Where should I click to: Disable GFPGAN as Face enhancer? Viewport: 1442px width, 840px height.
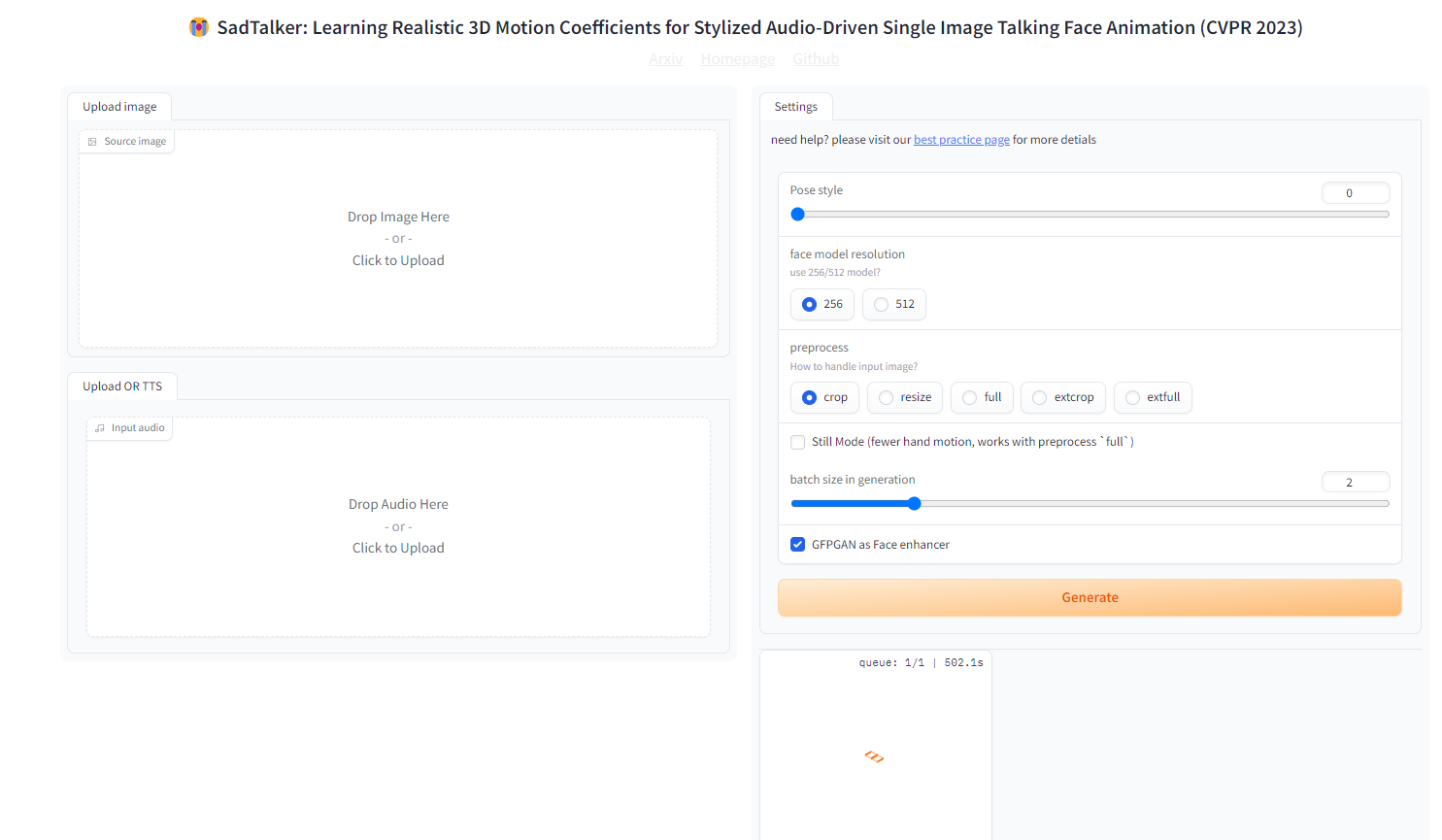(x=797, y=544)
